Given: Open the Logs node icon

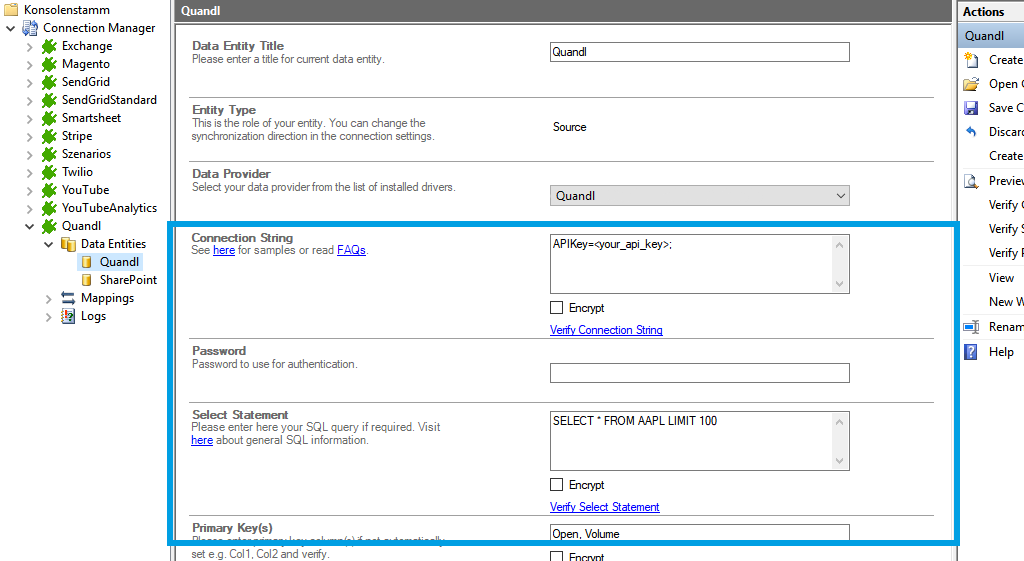Looking at the screenshot, I should [x=68, y=316].
